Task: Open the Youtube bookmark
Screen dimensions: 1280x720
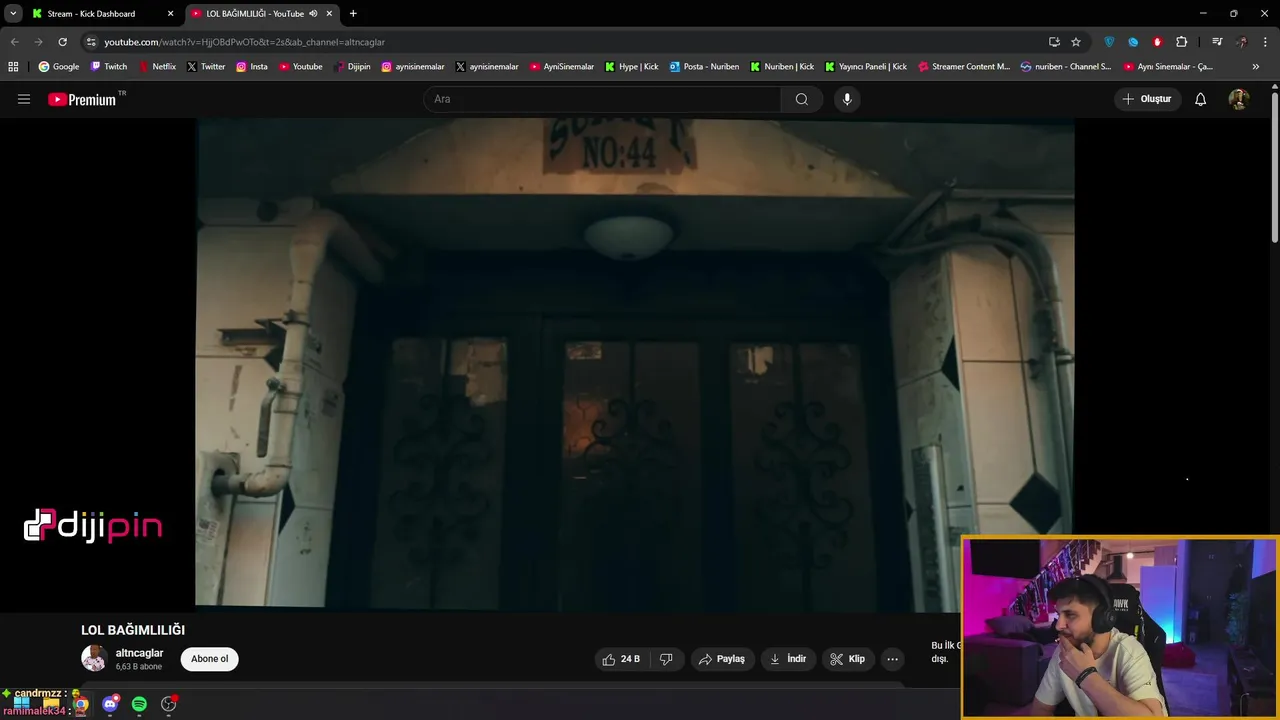Action: (x=300, y=67)
